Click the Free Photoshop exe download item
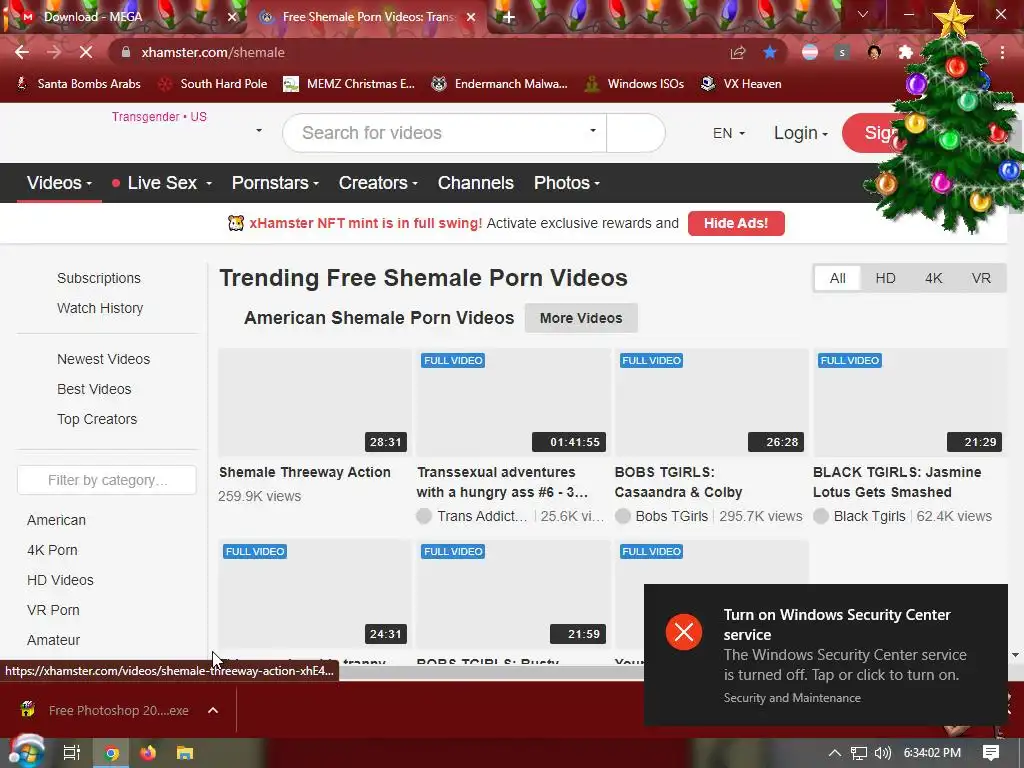The image size is (1024, 768). [x=104, y=710]
